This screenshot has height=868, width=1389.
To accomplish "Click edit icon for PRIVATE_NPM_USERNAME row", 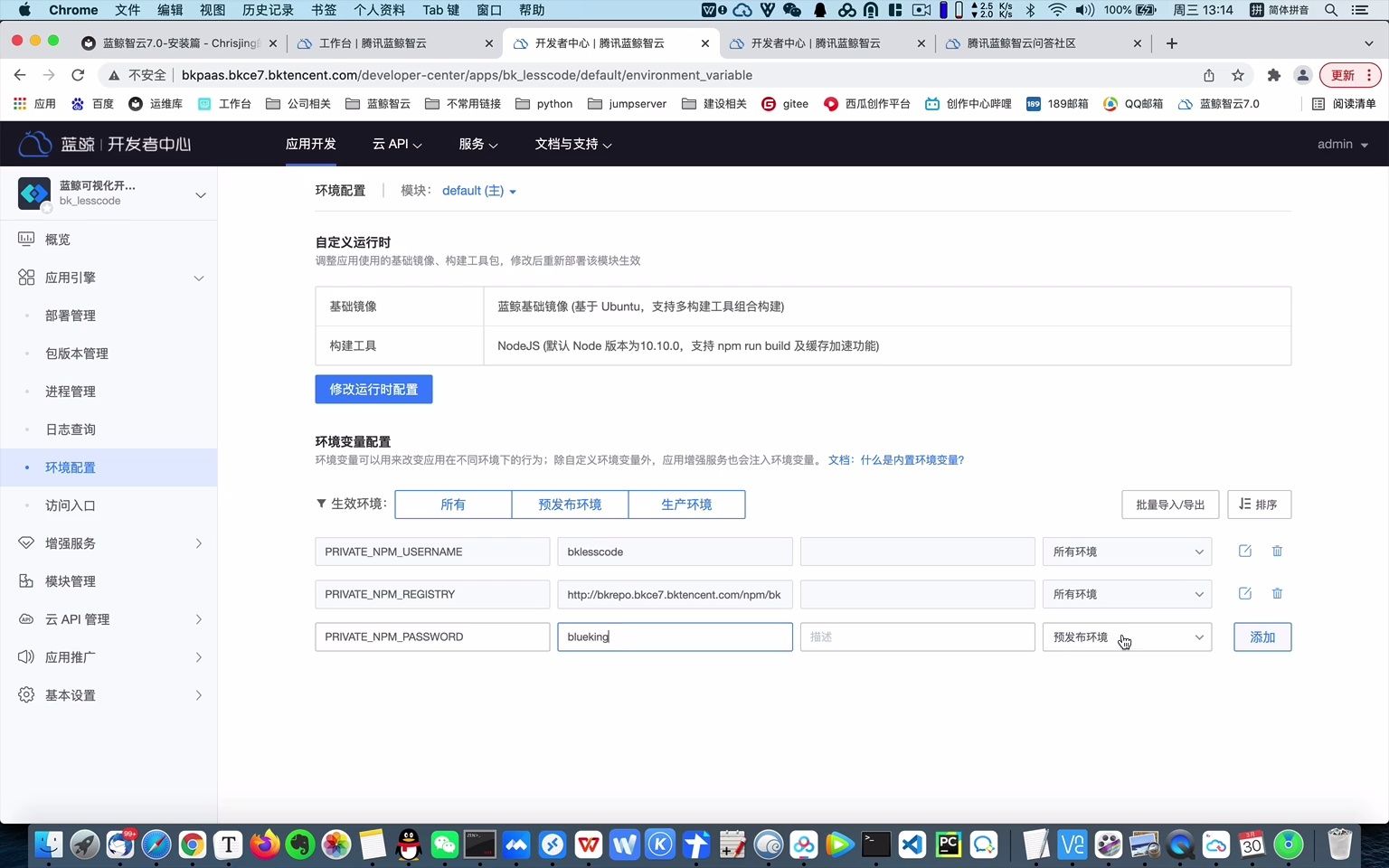I will (1245, 551).
